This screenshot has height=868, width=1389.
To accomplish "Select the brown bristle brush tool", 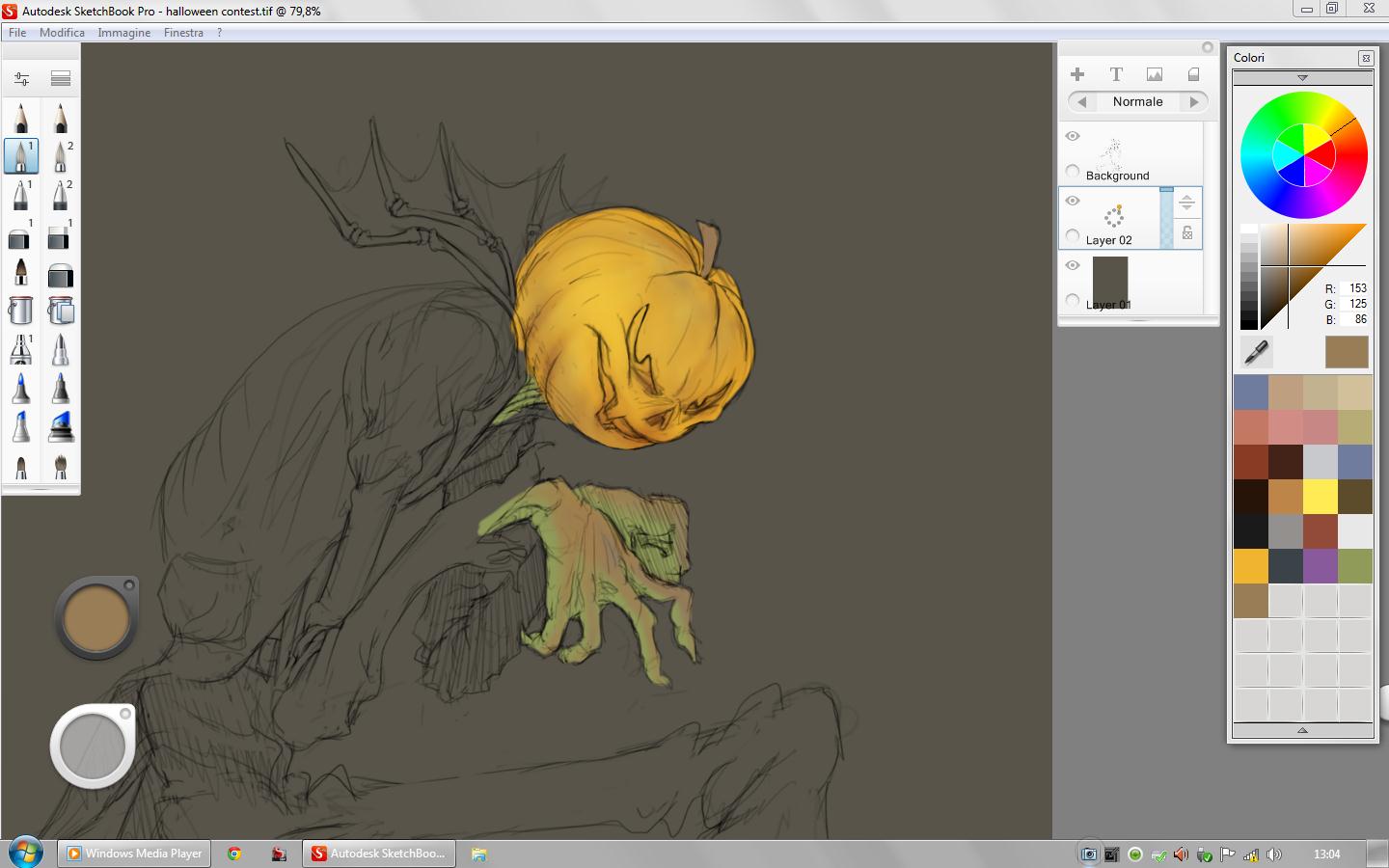I will coord(21,273).
